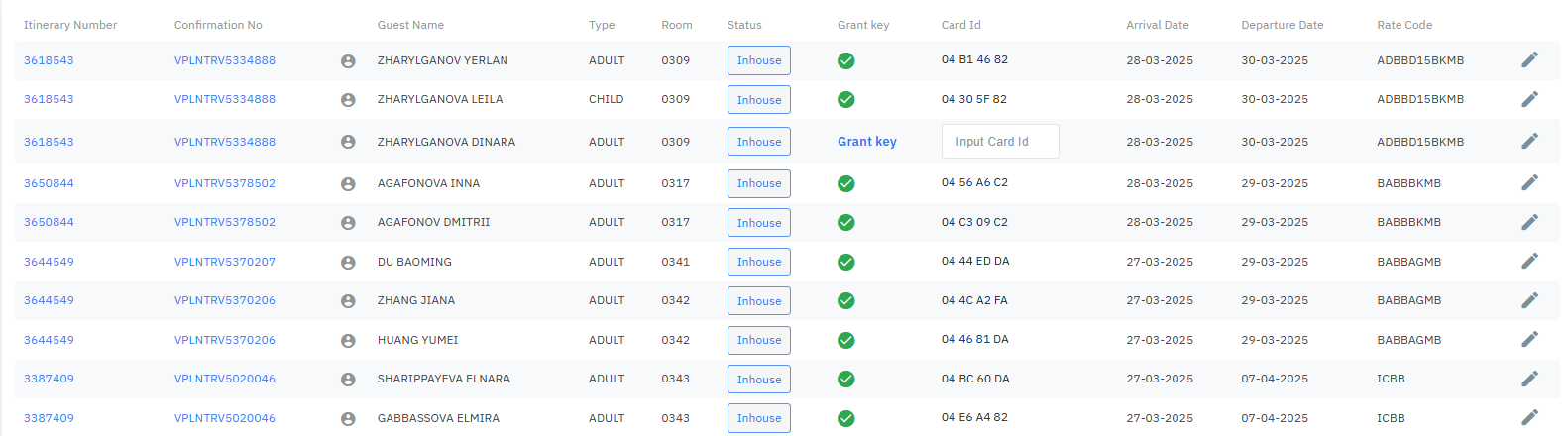Click the Arrival Date column header
1568x436 pixels.
point(1157,25)
